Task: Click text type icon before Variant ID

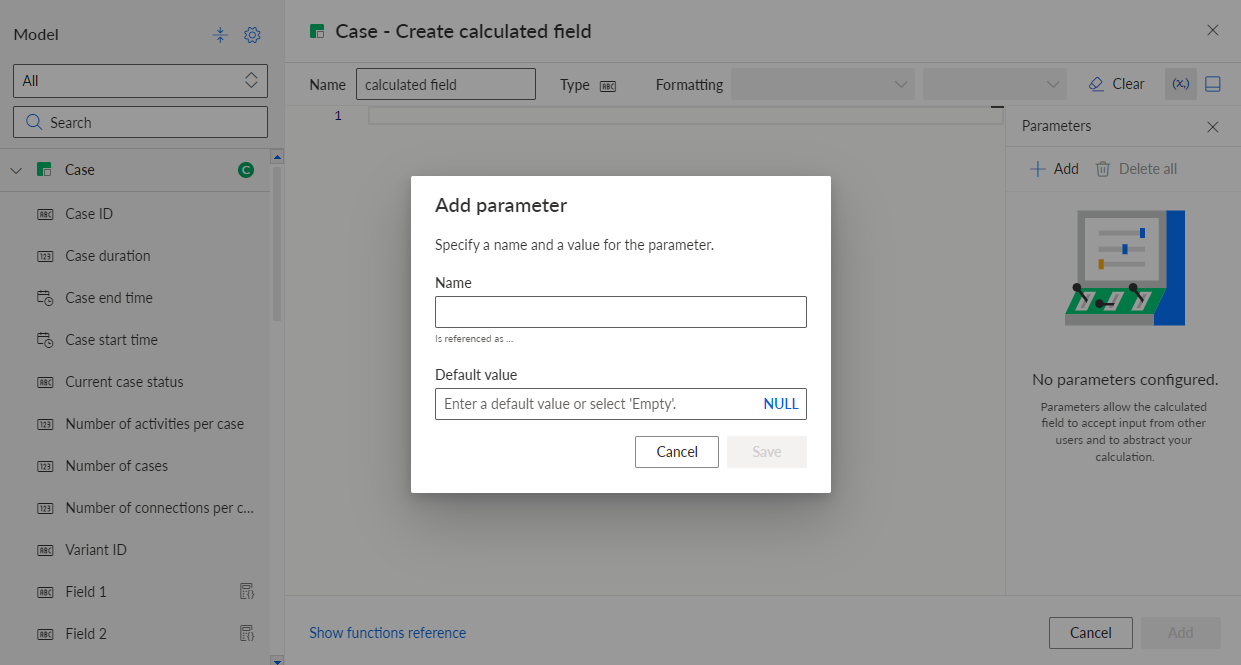Action: pyautogui.click(x=45, y=550)
